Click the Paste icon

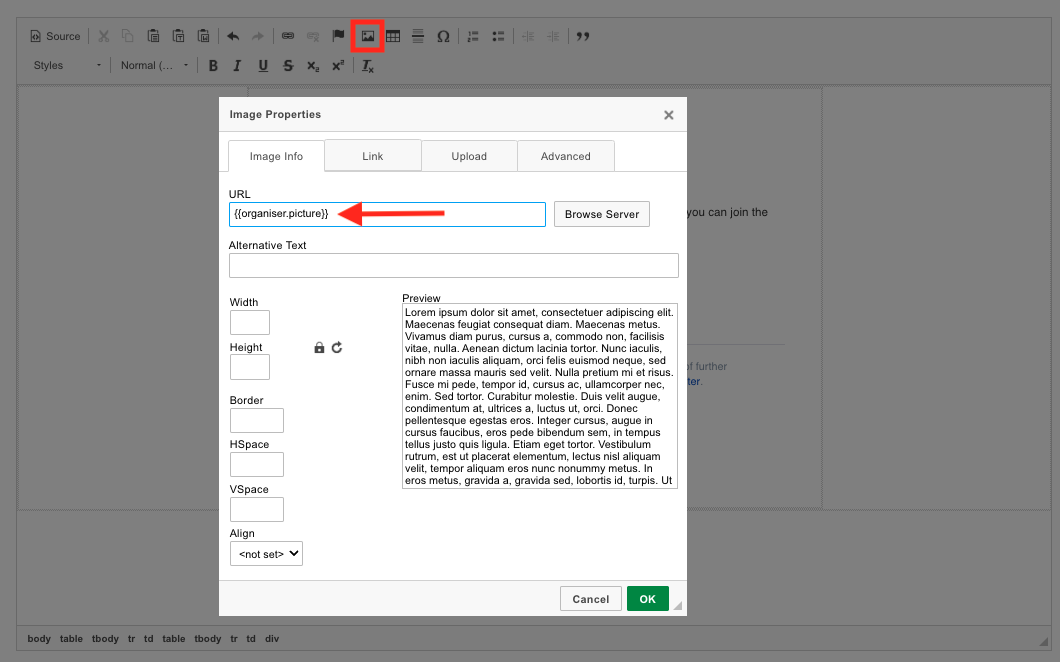pyautogui.click(x=153, y=37)
